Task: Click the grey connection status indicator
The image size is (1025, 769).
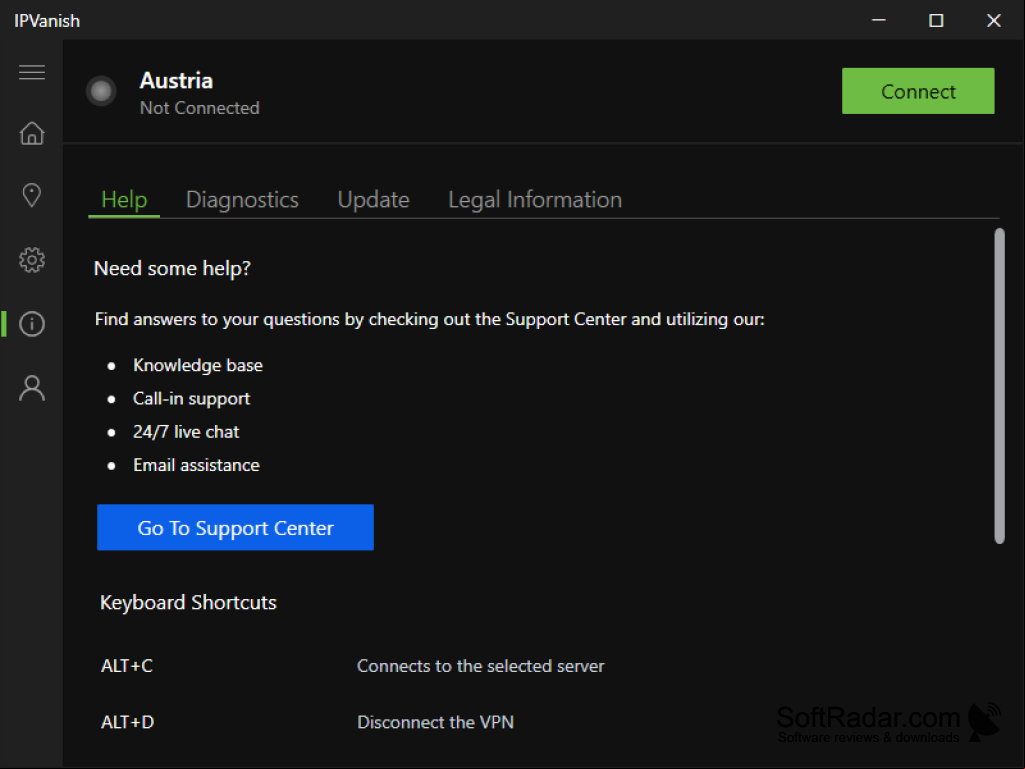Action: [x=101, y=91]
